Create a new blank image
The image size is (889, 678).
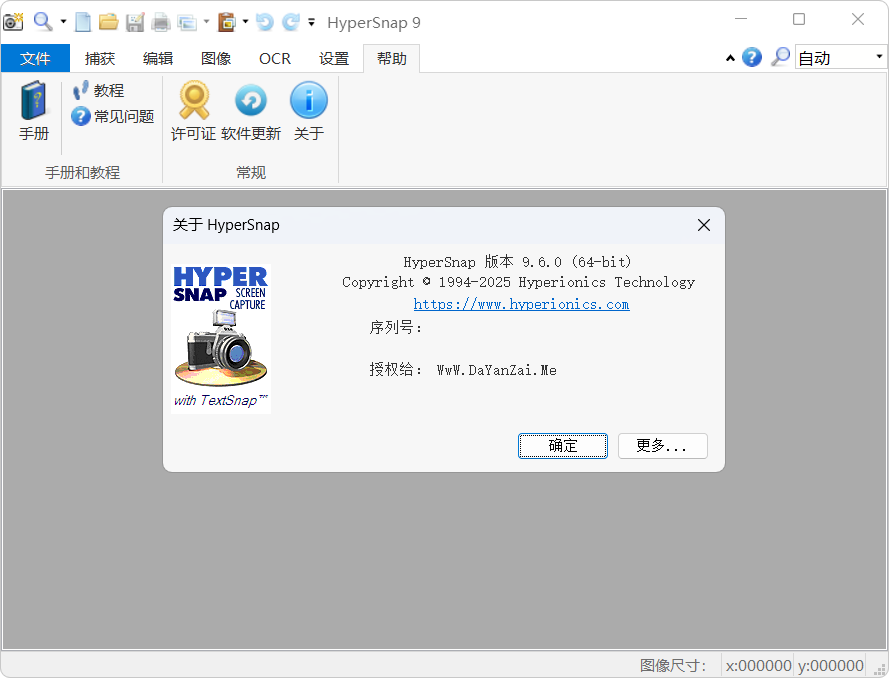[x=83, y=22]
